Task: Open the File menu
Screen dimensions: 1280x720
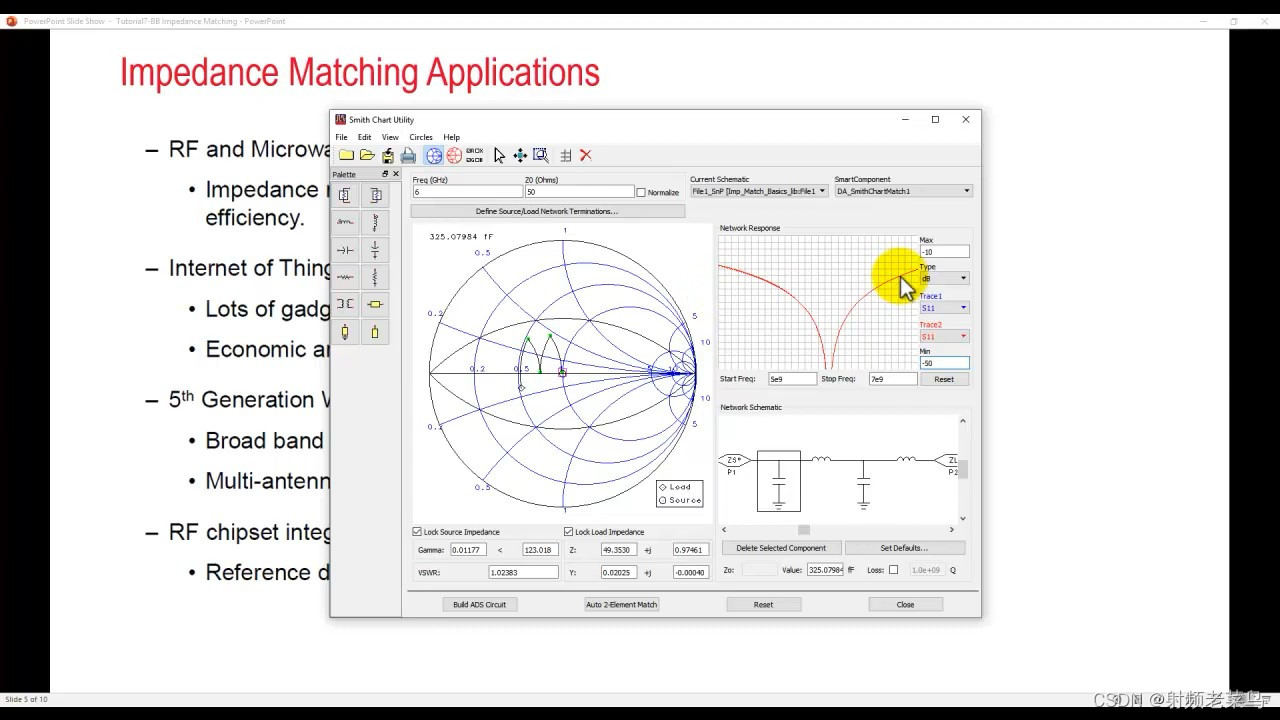Action: tap(341, 137)
